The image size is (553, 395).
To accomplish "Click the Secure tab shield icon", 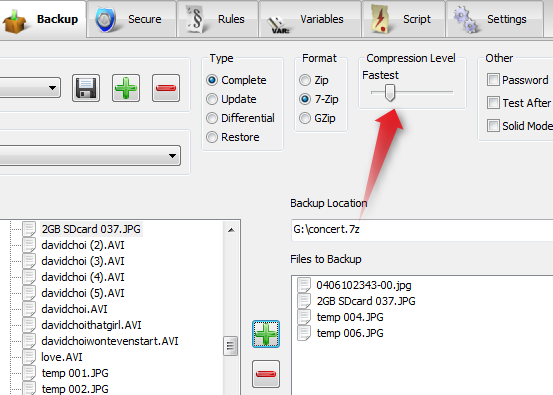I will [105, 20].
